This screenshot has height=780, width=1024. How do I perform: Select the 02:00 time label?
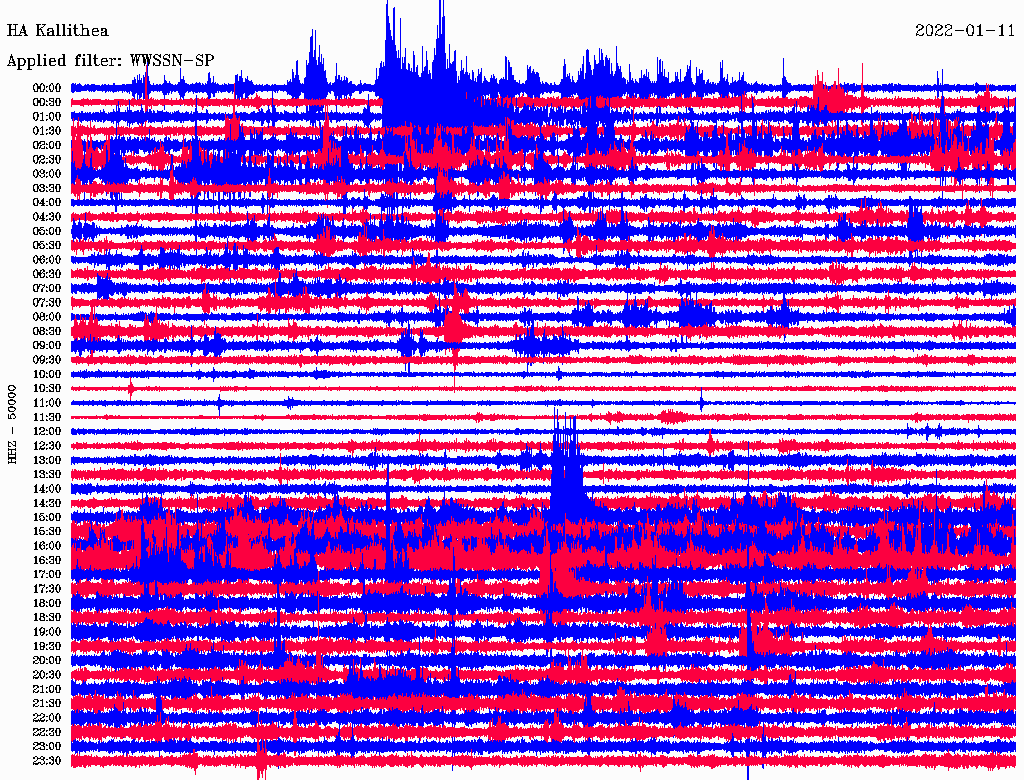(x=47, y=145)
